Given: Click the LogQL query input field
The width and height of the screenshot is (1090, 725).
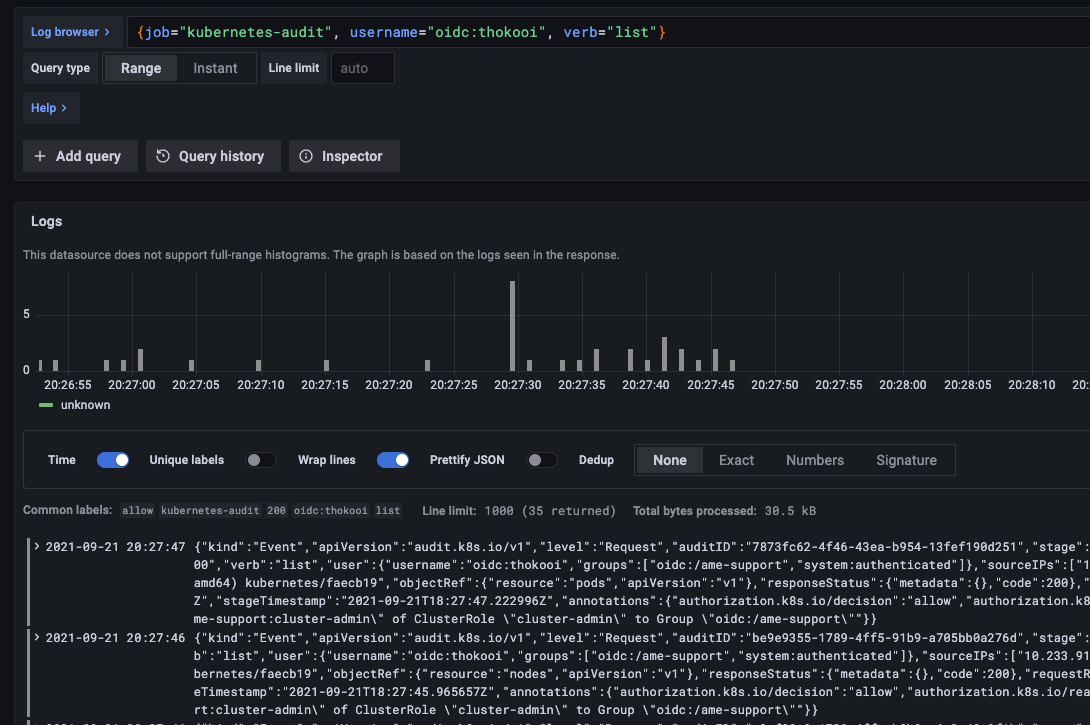Looking at the screenshot, I should click(x=608, y=32).
